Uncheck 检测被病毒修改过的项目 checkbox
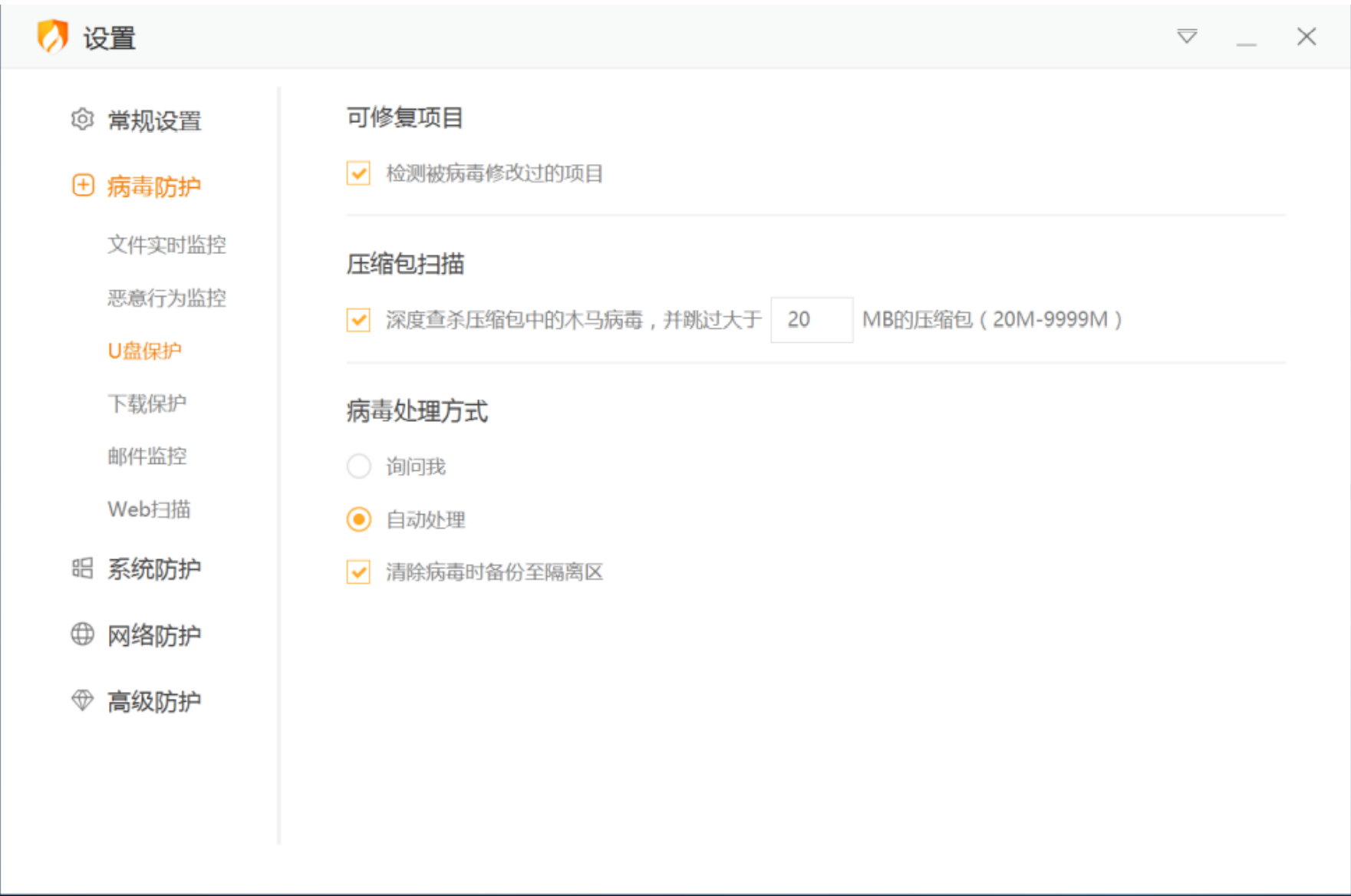This screenshot has height=896, width=1351. [358, 173]
